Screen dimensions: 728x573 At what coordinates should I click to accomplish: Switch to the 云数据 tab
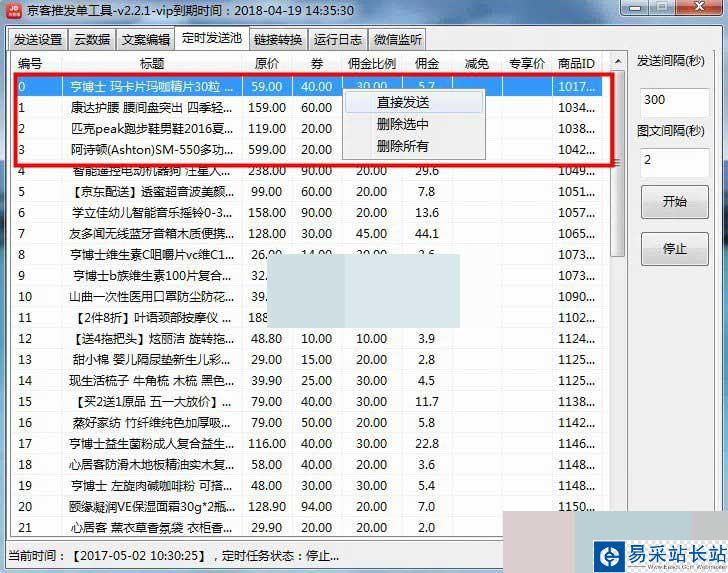92,40
